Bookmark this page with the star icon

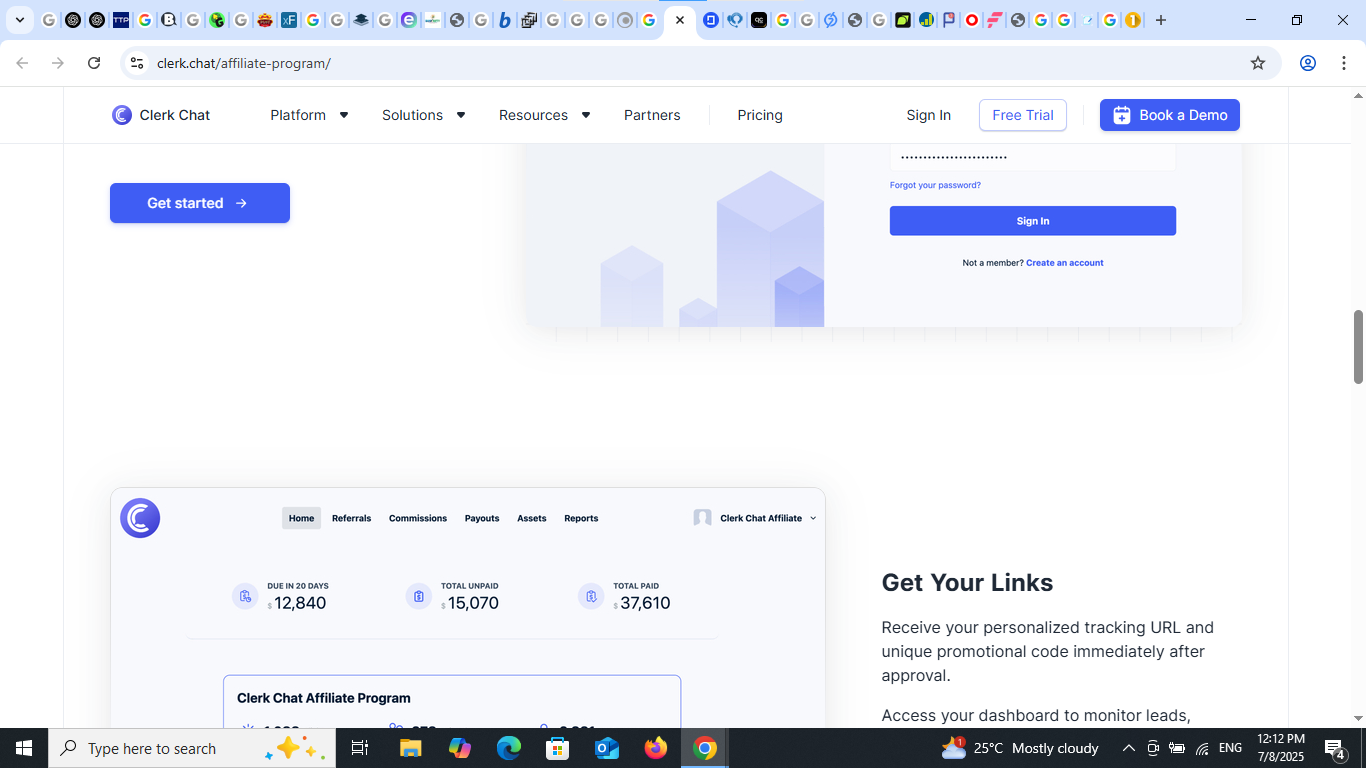pos(1258,63)
